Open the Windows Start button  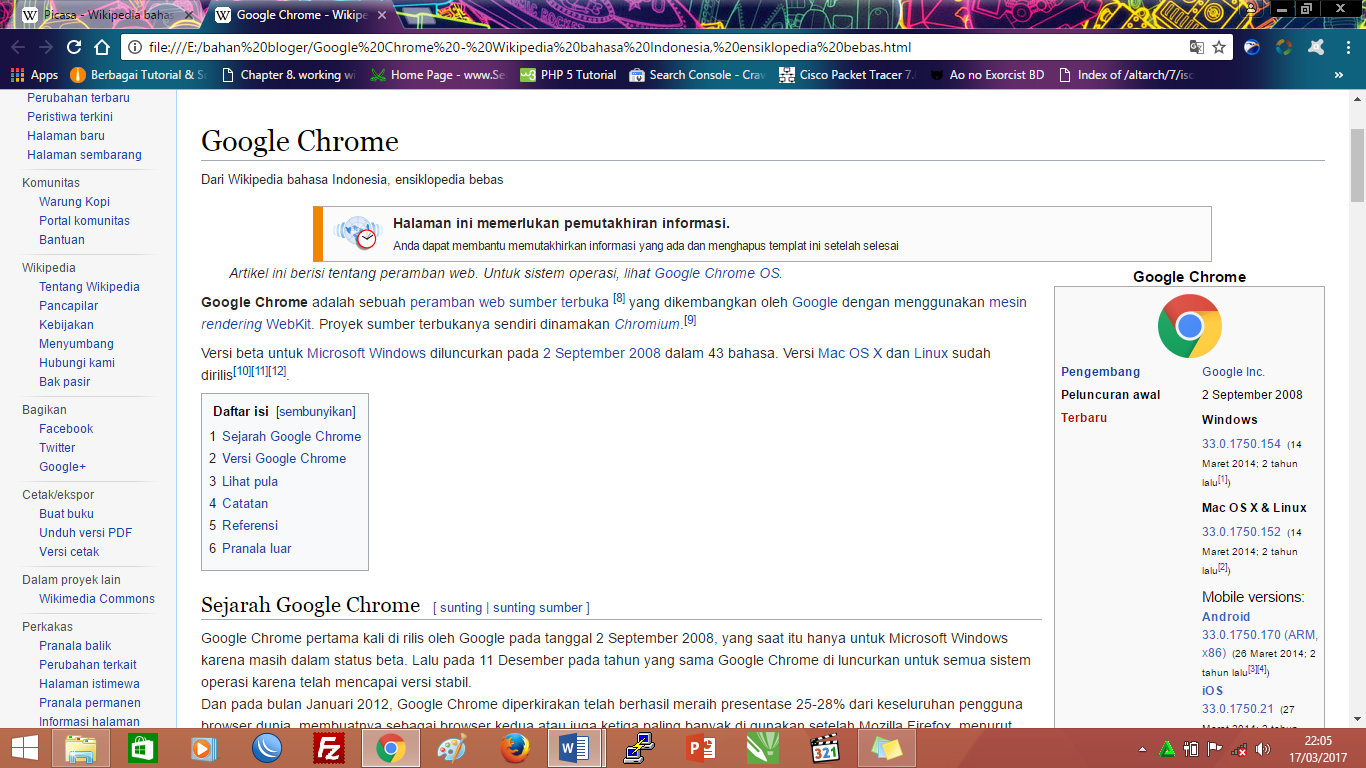click(x=25, y=748)
